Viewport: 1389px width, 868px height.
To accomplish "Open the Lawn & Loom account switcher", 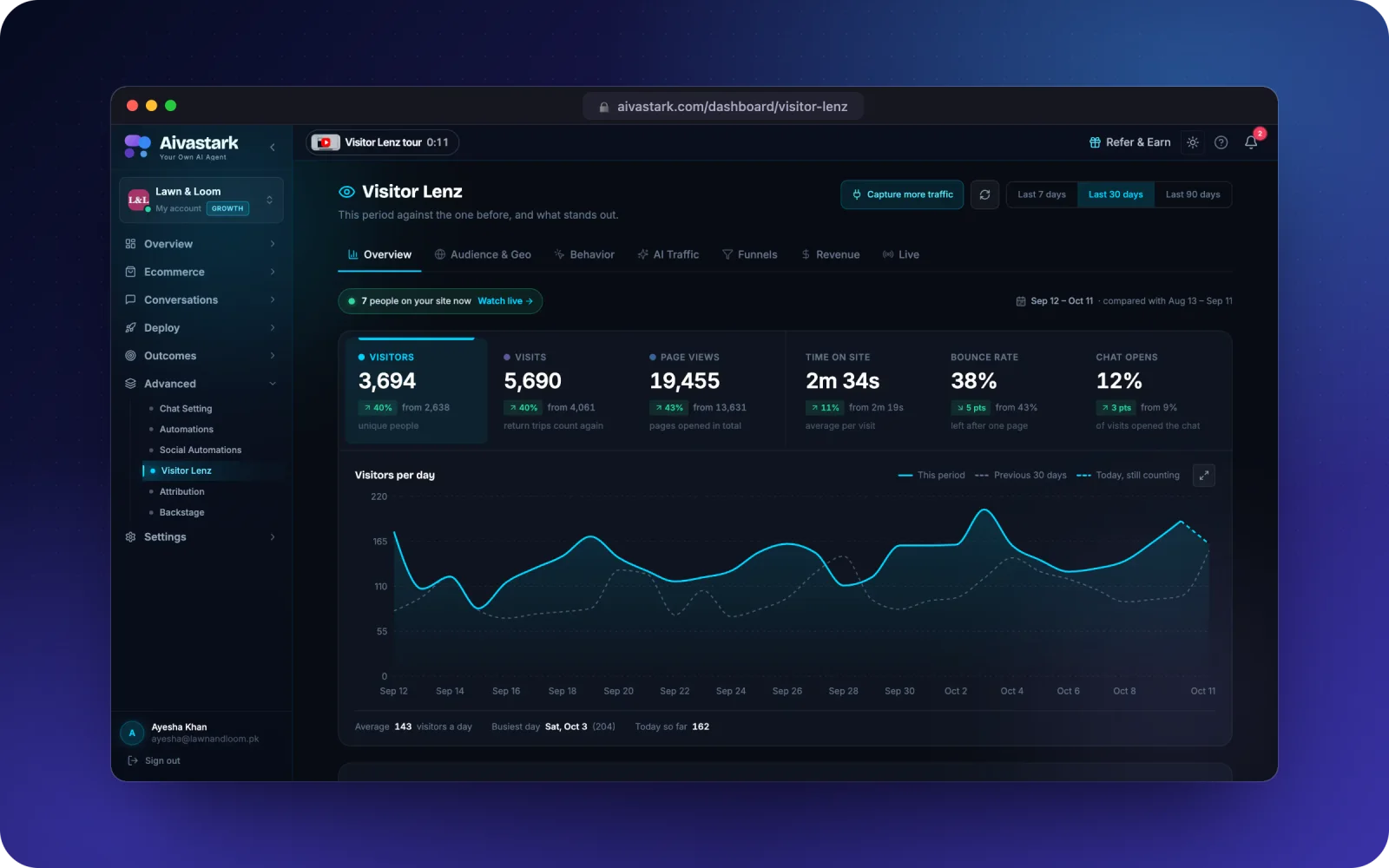I will (201, 200).
